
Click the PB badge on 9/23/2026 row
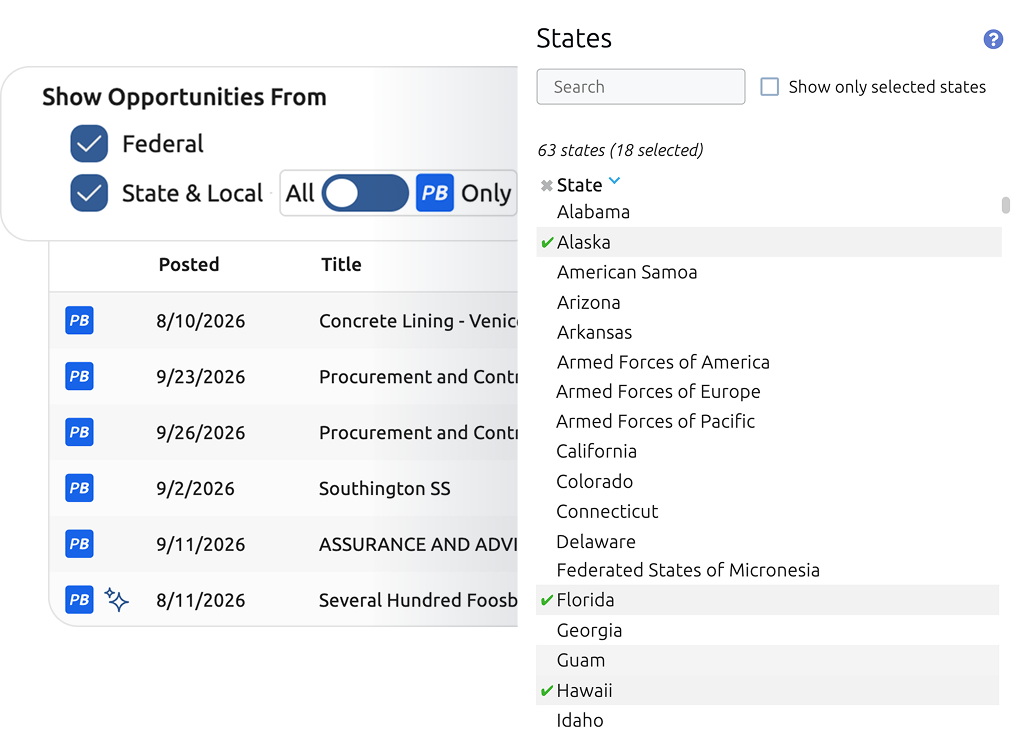click(x=79, y=376)
